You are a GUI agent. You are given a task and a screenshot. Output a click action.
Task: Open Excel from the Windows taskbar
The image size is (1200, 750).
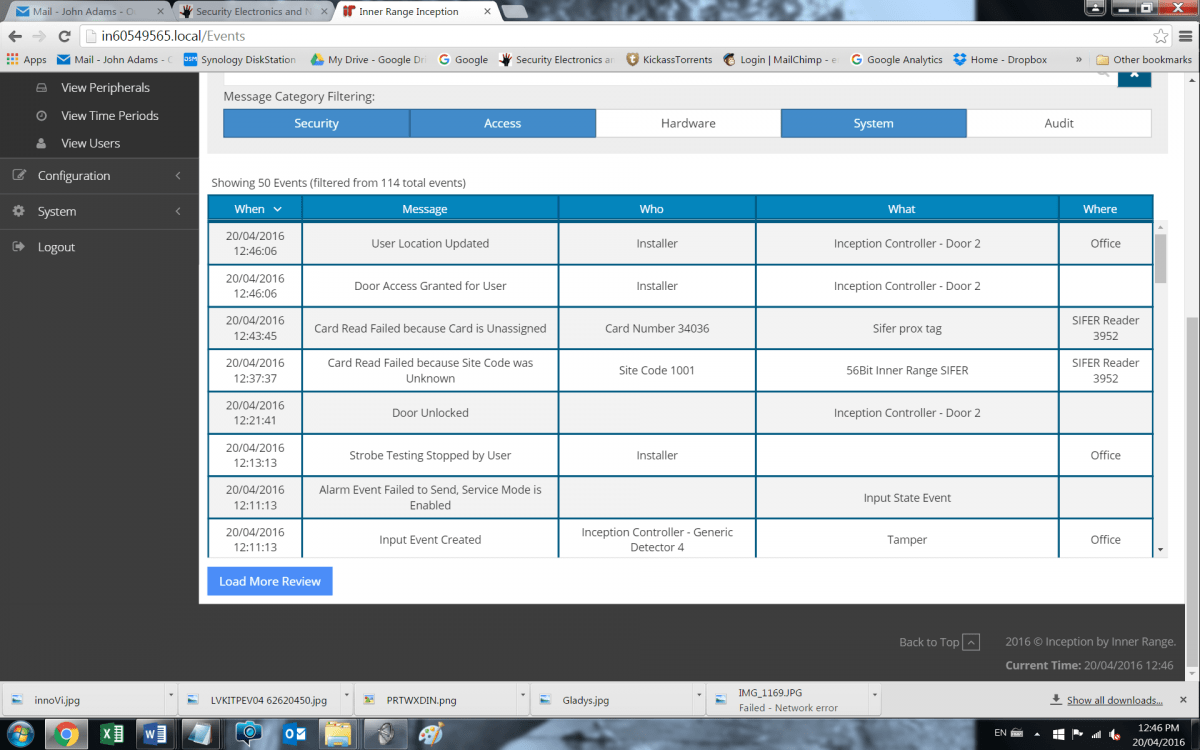[111, 733]
